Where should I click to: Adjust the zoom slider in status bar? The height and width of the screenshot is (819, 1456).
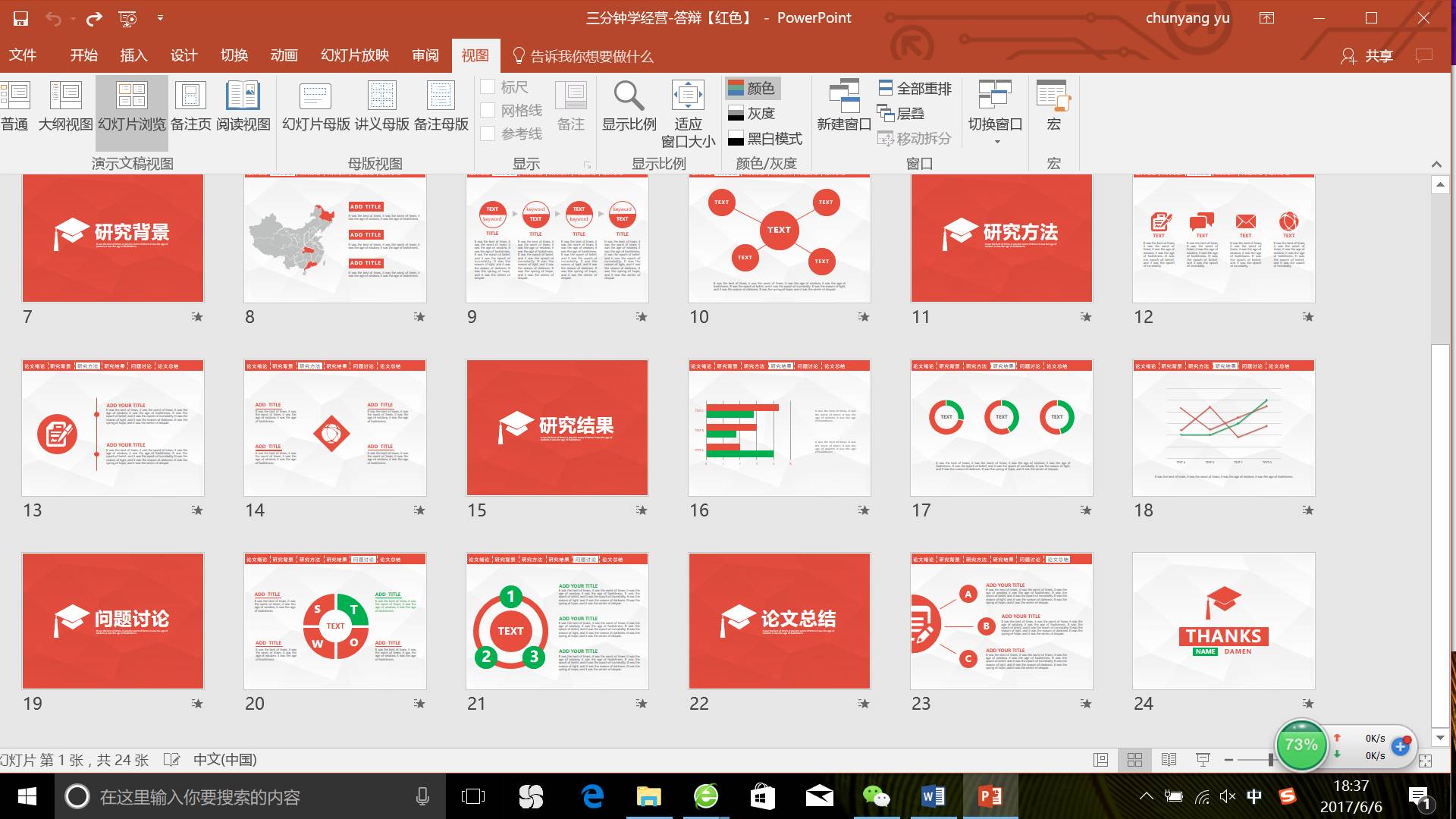1271,759
